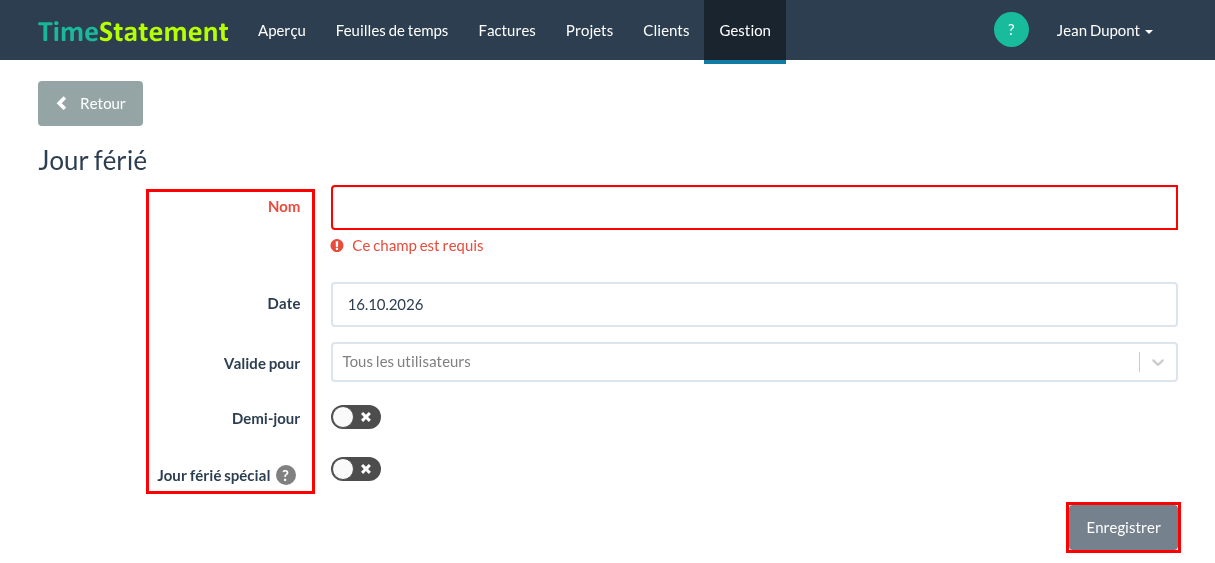Click the "Date" field label
1215x563 pixels.
(x=284, y=303)
